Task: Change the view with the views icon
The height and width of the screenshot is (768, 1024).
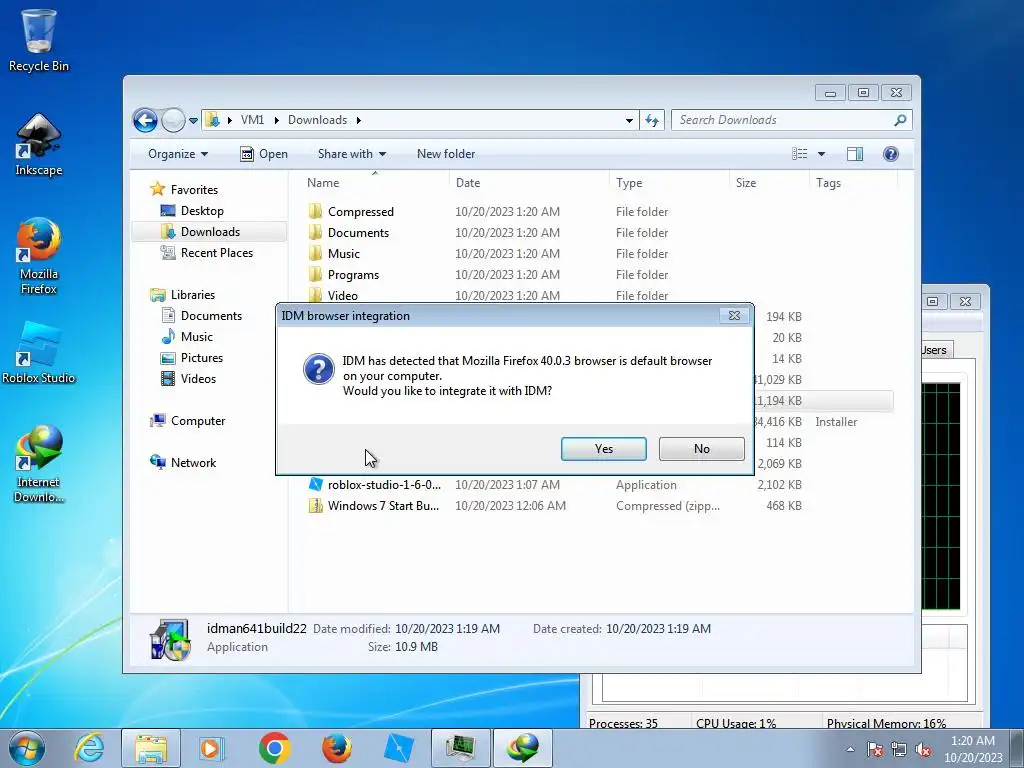Action: click(799, 154)
